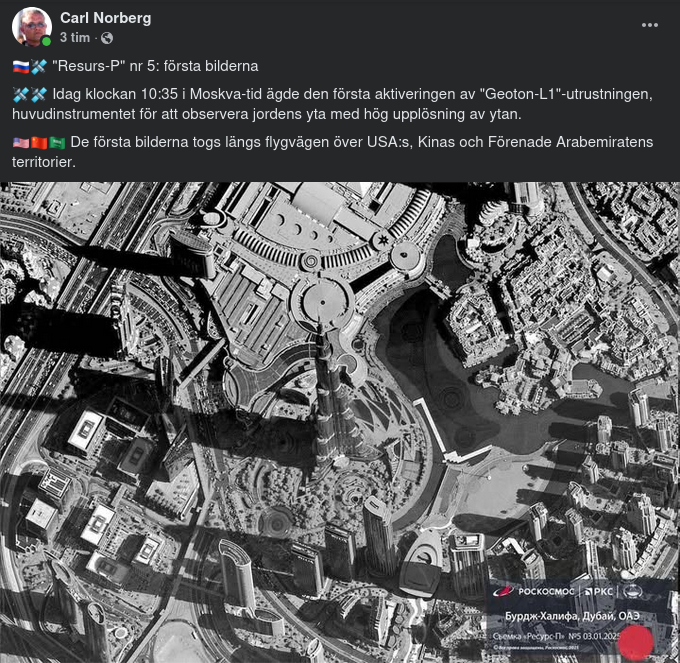
Task: Click the green Saudi flag emoji
Action: coord(57,143)
